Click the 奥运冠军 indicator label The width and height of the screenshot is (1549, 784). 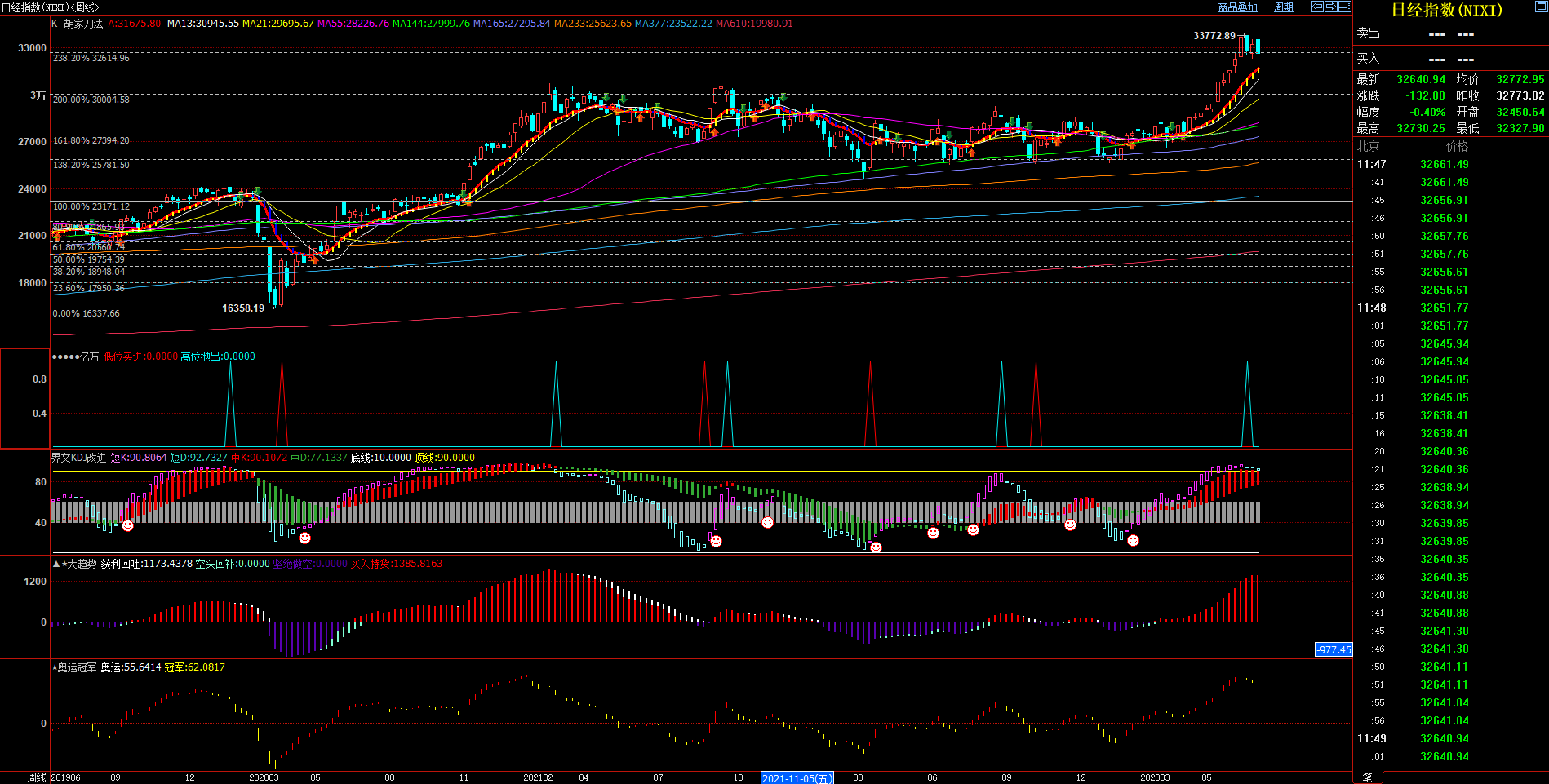pos(77,667)
